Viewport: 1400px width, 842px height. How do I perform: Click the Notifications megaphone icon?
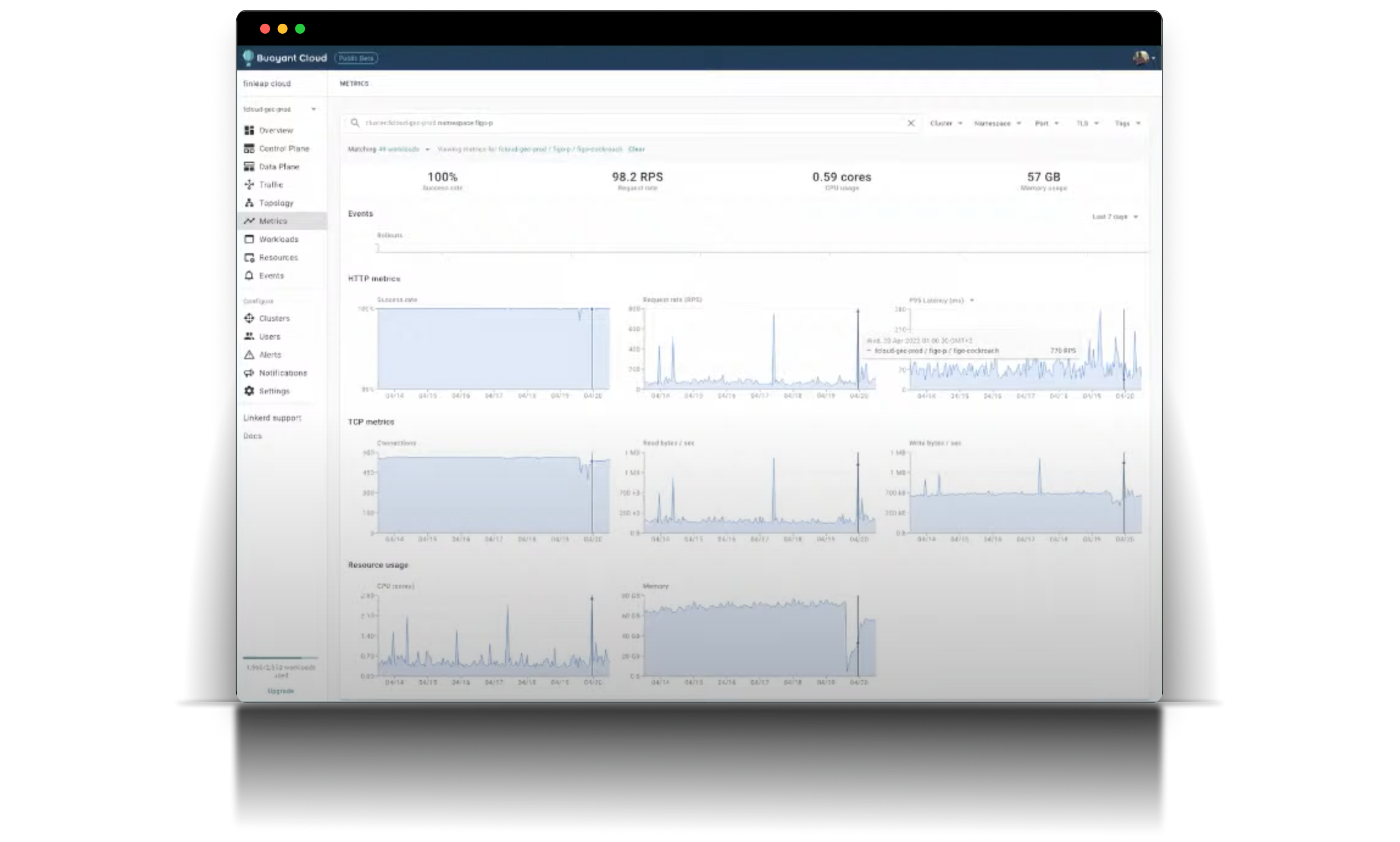pos(248,373)
